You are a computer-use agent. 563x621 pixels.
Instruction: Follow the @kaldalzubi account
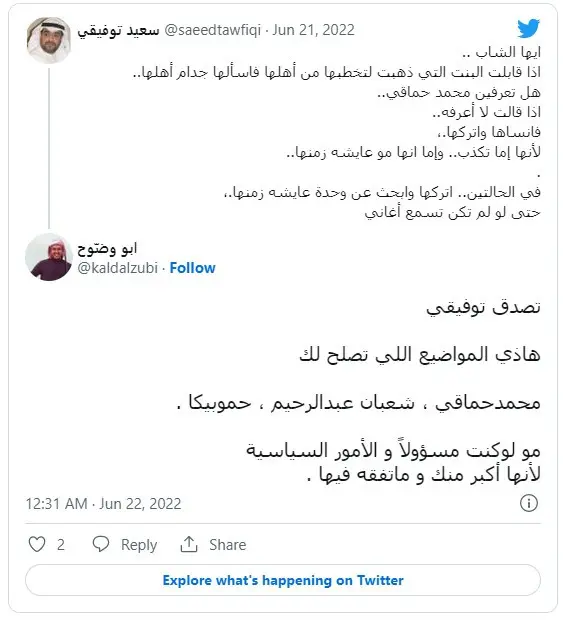click(192, 268)
